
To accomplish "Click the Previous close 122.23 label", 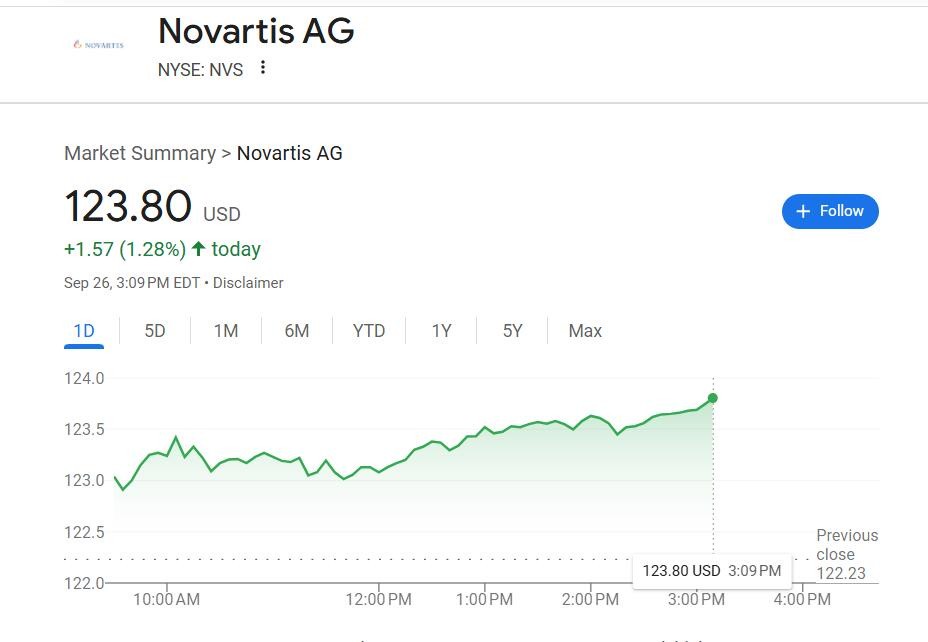I will tap(846, 554).
